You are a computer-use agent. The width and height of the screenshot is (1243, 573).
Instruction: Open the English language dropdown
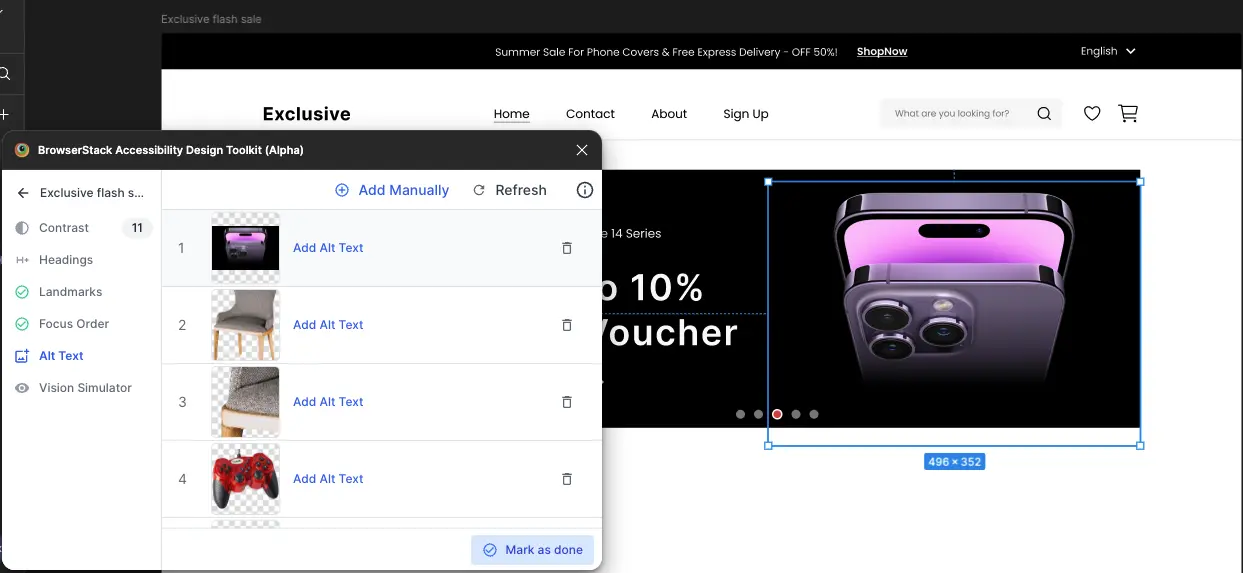1108,51
